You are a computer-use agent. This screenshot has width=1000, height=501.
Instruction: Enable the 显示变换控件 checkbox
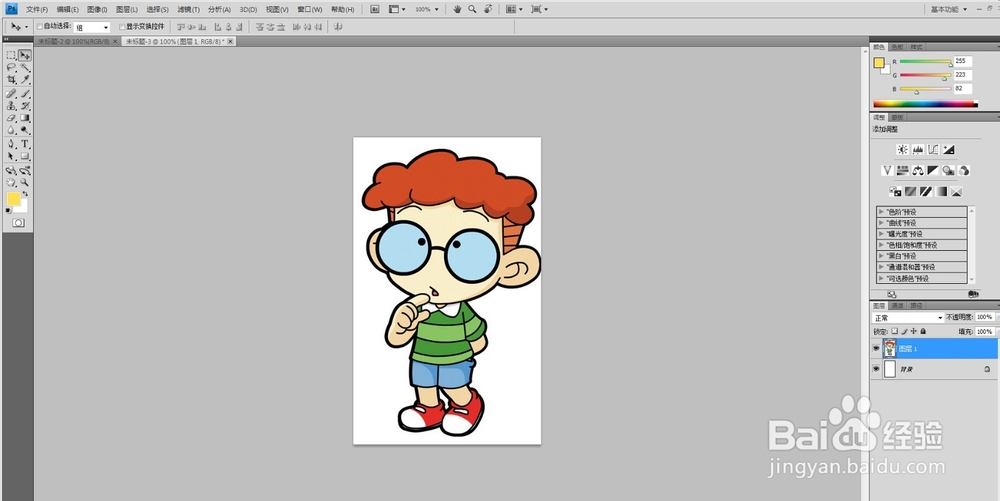tap(122, 27)
